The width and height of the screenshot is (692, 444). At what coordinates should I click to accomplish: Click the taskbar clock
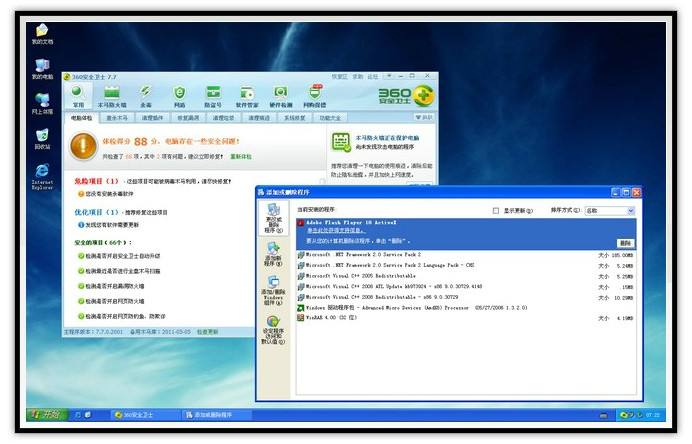653,415
